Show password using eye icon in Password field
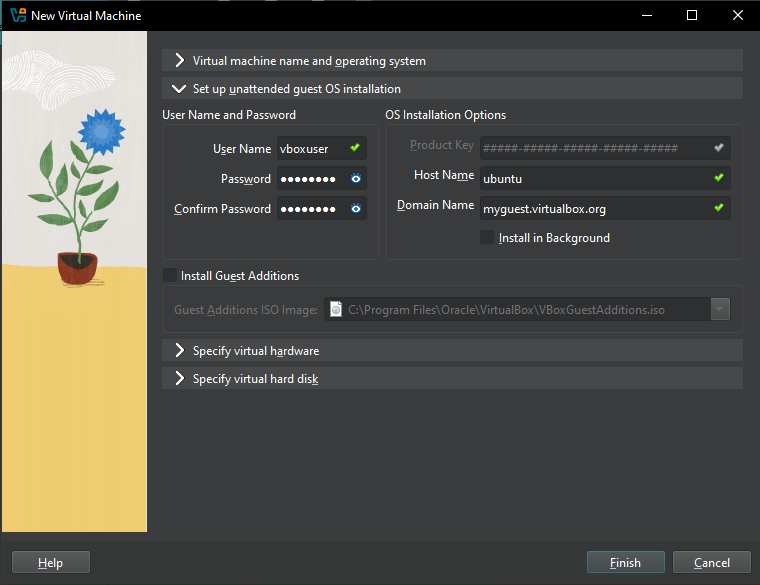The width and height of the screenshot is (760, 585). tap(355, 179)
